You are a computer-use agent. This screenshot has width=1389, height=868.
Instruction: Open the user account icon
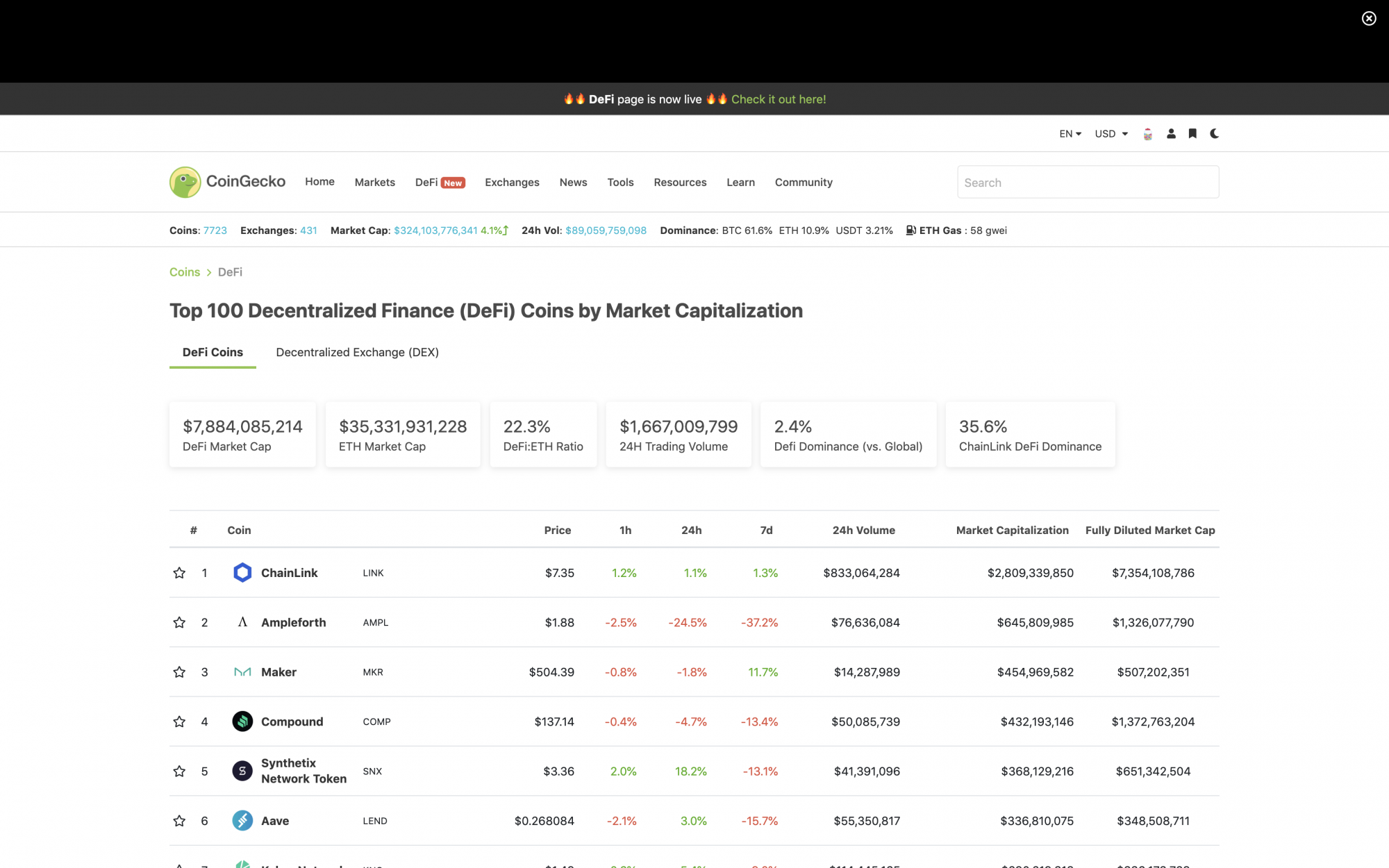click(1171, 134)
